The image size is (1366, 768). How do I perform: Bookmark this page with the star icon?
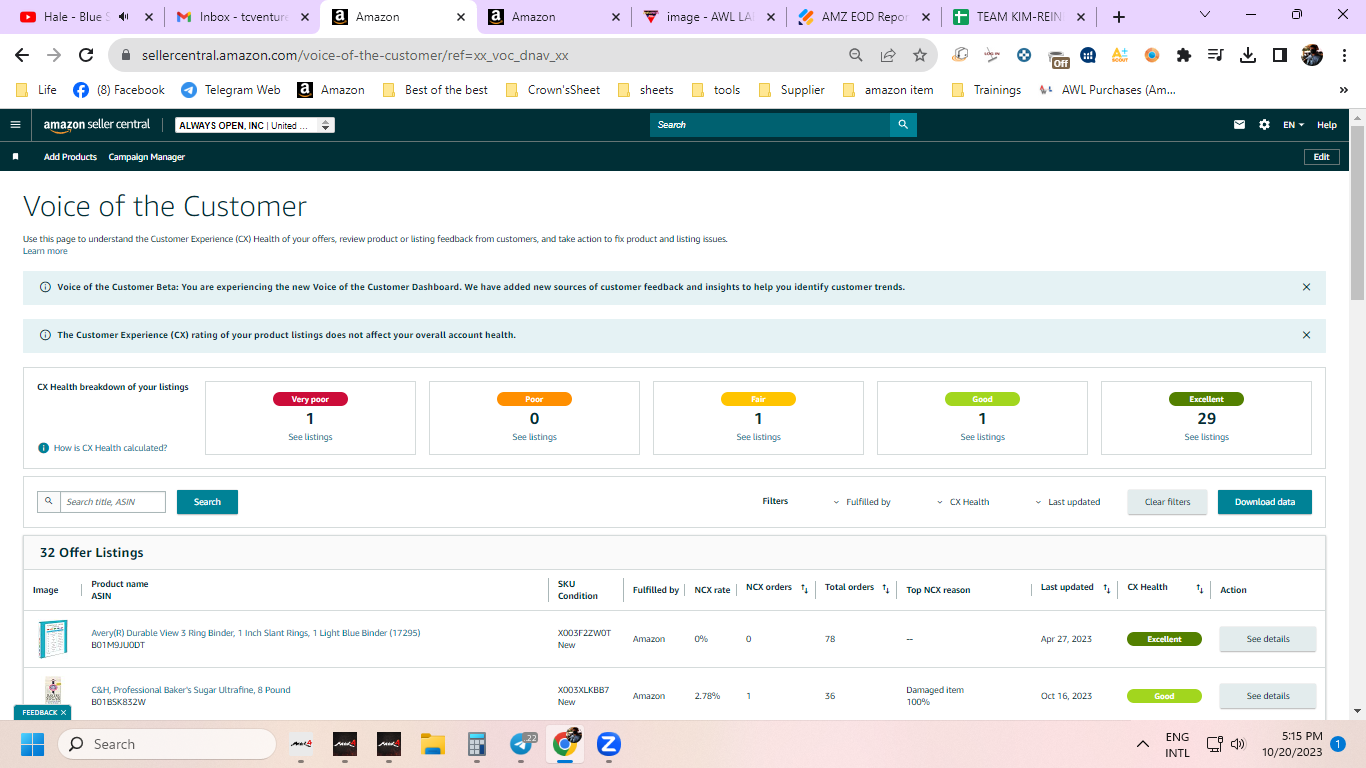pyautogui.click(x=919, y=55)
